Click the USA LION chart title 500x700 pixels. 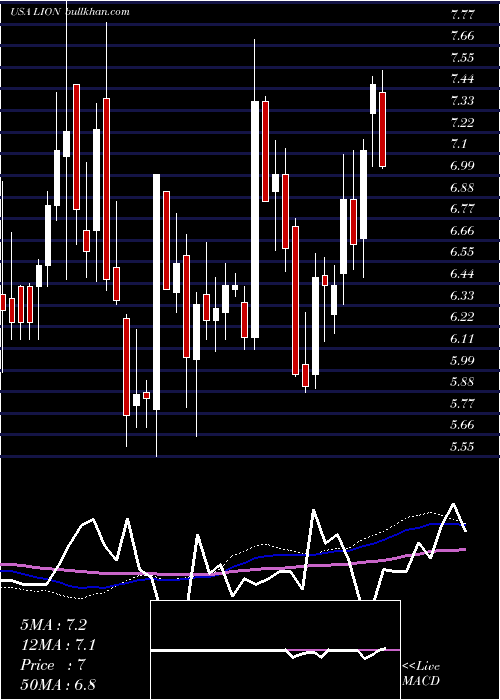(35, 12)
